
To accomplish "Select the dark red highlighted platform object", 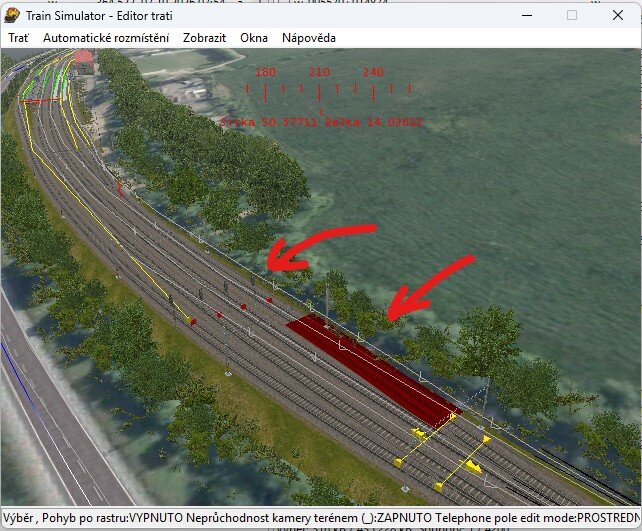I will tap(373, 370).
